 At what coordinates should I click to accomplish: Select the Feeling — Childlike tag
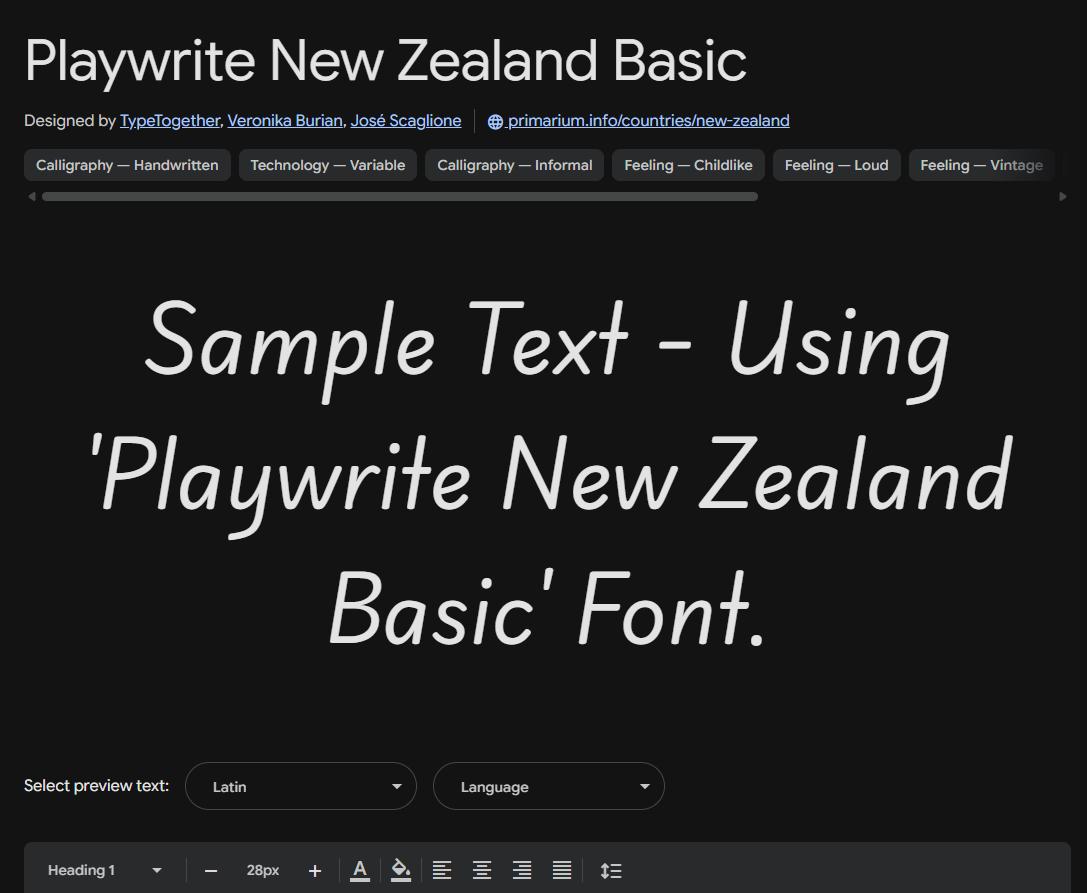coord(688,165)
